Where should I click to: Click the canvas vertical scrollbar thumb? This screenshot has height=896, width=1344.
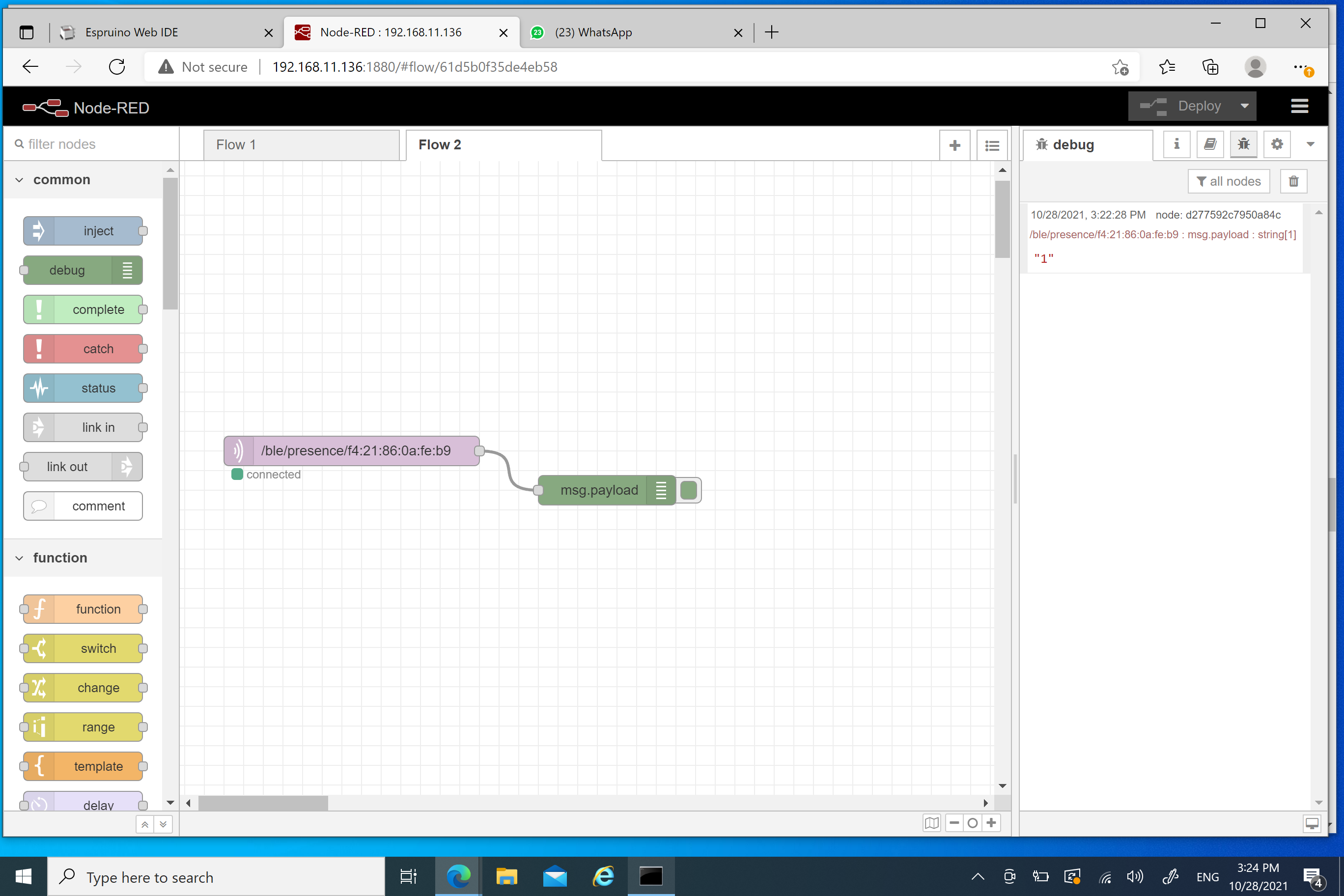pos(1002,220)
